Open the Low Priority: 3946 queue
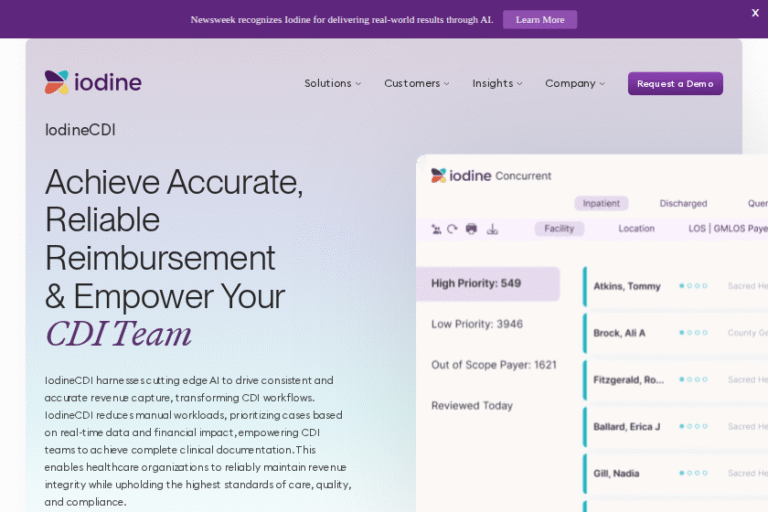 (477, 324)
